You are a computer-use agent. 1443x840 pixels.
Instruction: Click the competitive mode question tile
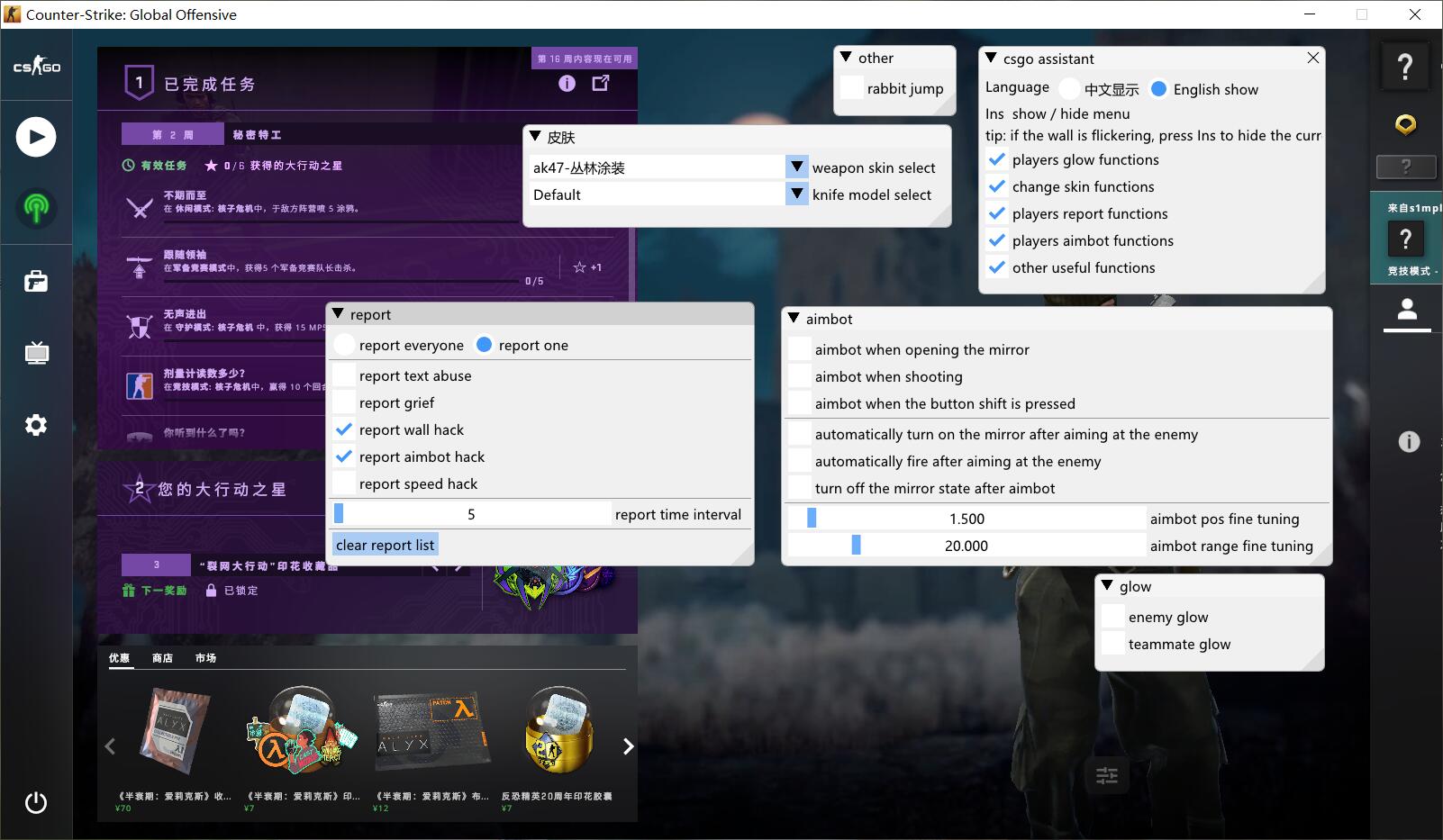point(1405,239)
